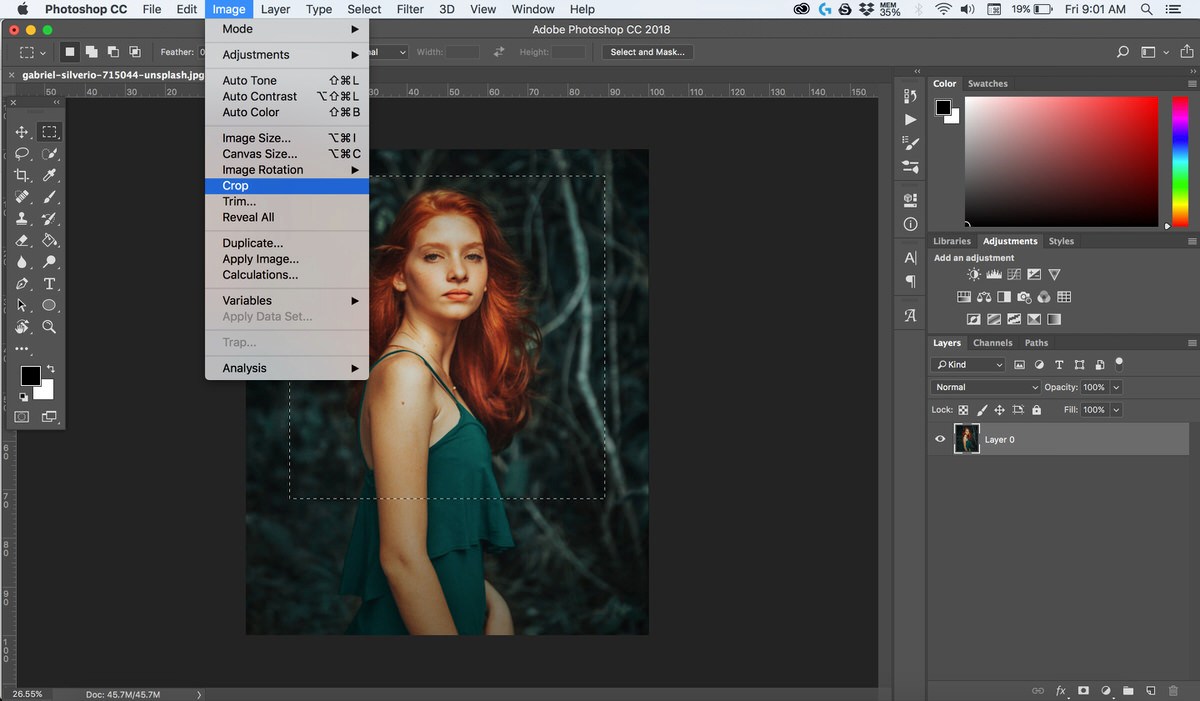Open the Opacity dropdown arrow
Viewport: 1200px width, 701px height.
click(1116, 387)
